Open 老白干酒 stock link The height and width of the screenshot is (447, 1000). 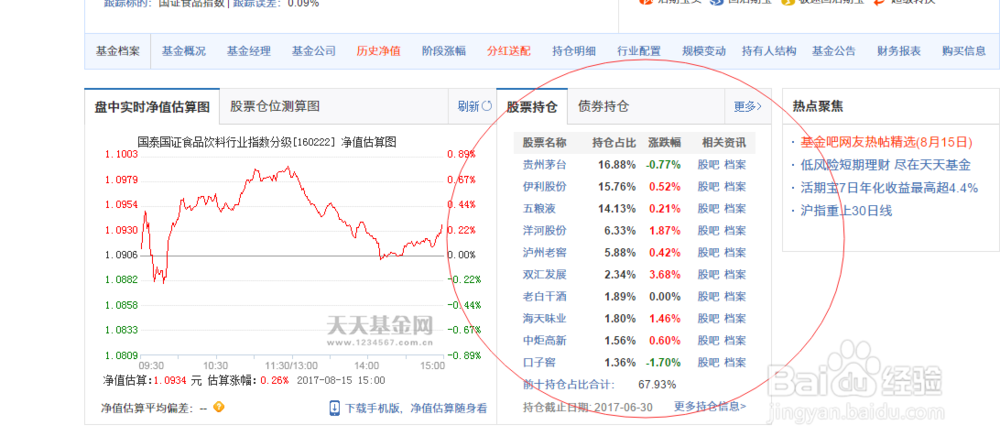click(544, 297)
